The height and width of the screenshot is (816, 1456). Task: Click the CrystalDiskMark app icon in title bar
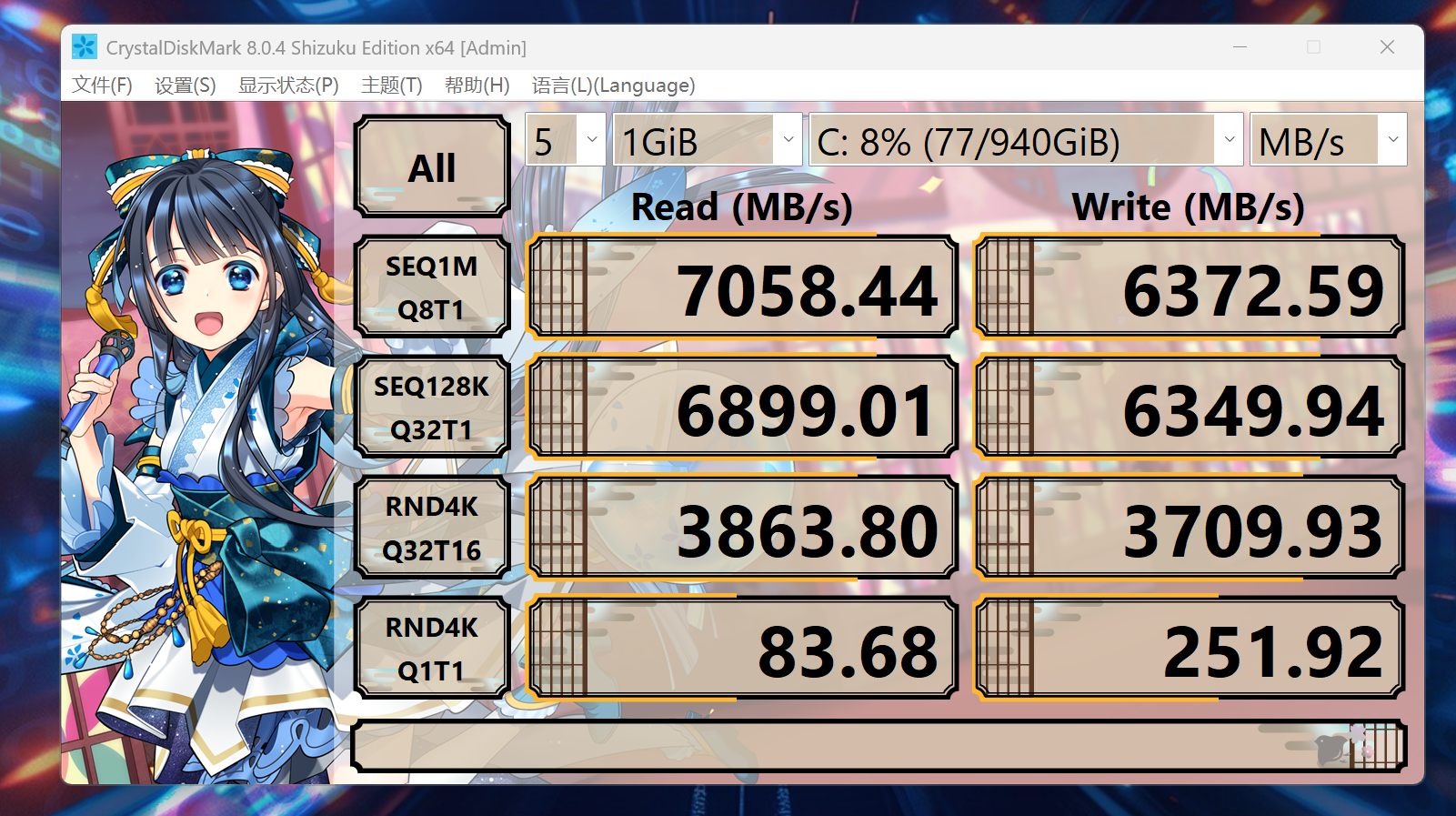(85, 47)
